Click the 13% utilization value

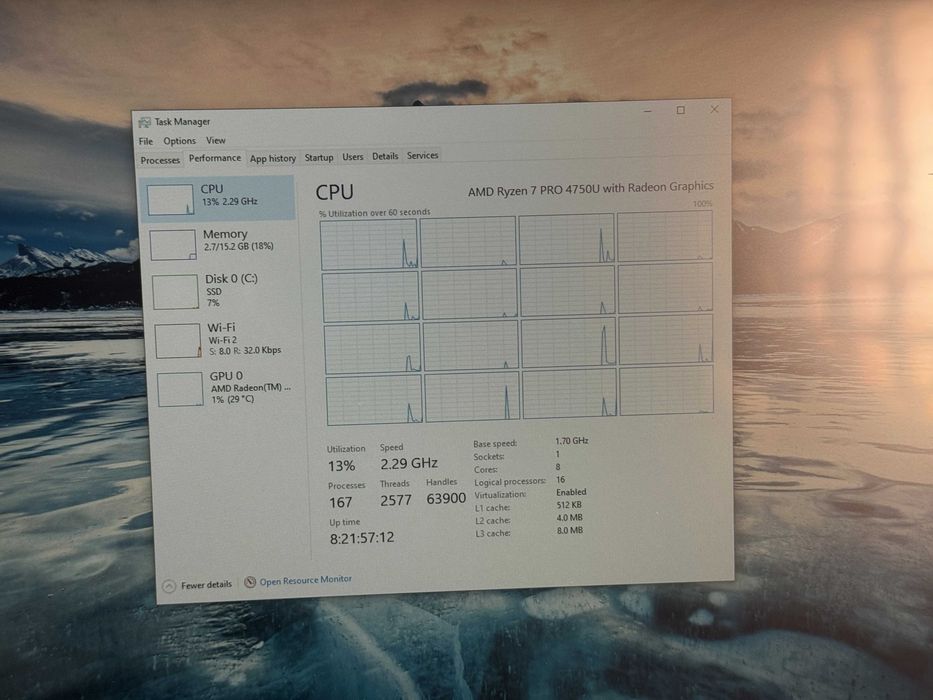point(341,466)
